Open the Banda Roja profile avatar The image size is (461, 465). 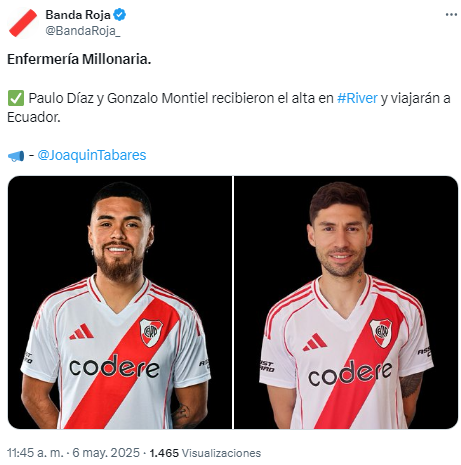click(x=23, y=23)
